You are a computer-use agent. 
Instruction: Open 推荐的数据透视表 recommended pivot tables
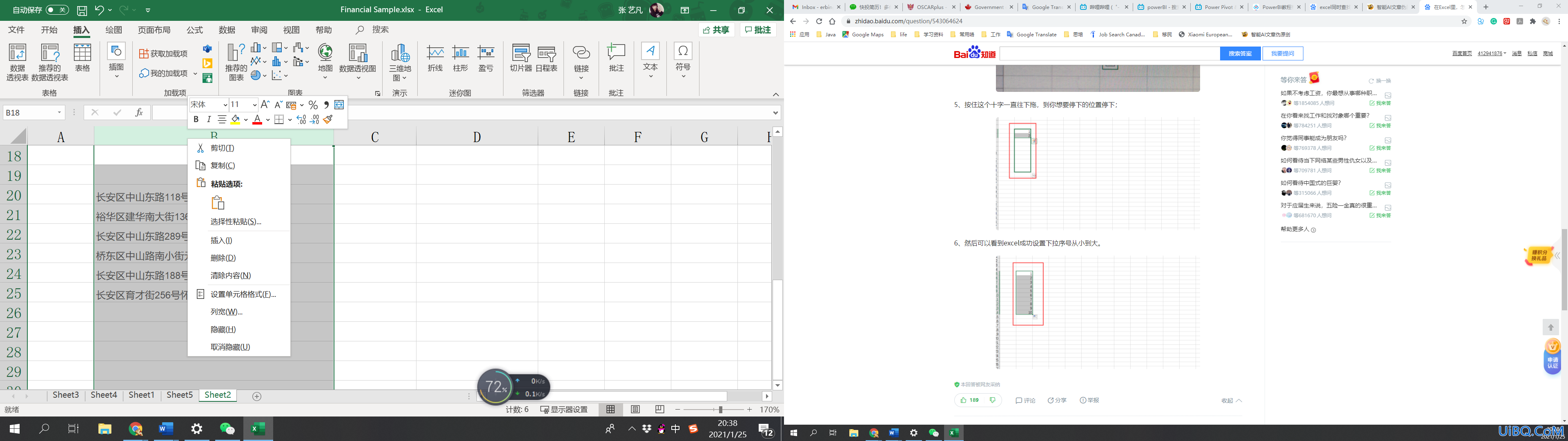click(x=49, y=63)
